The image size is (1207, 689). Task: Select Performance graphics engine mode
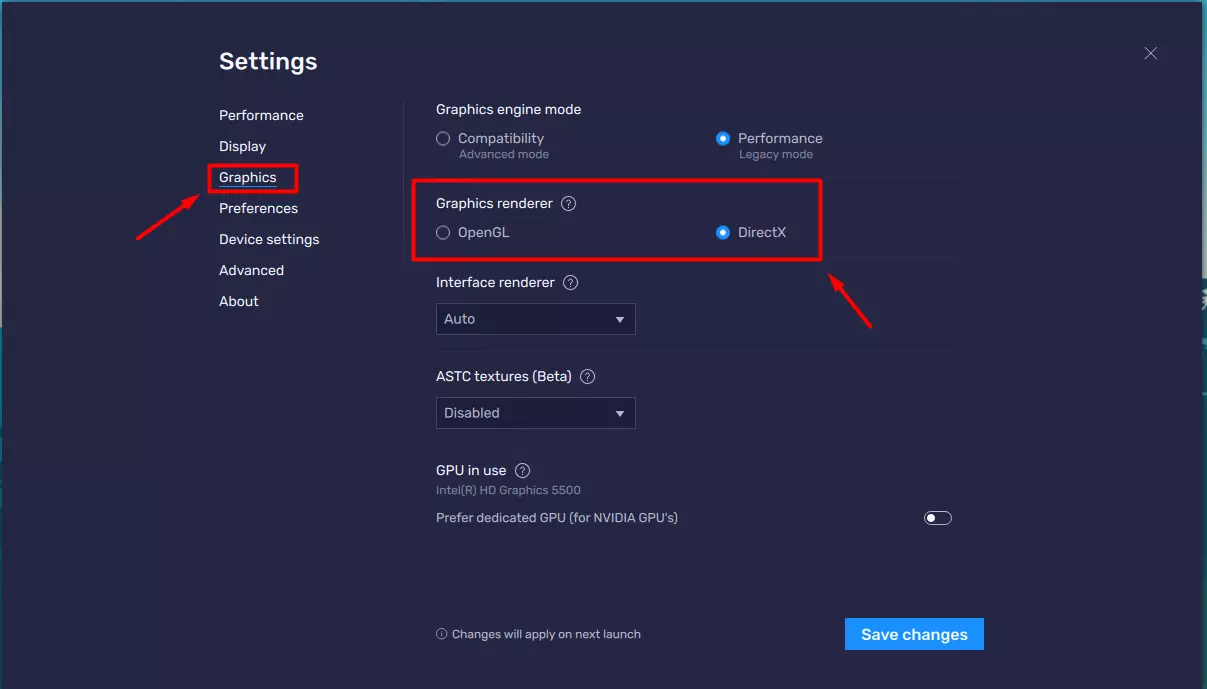[723, 139]
